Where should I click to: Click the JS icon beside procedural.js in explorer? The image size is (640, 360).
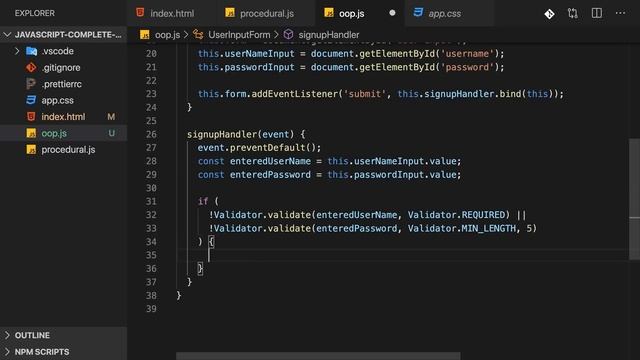coord(31,149)
